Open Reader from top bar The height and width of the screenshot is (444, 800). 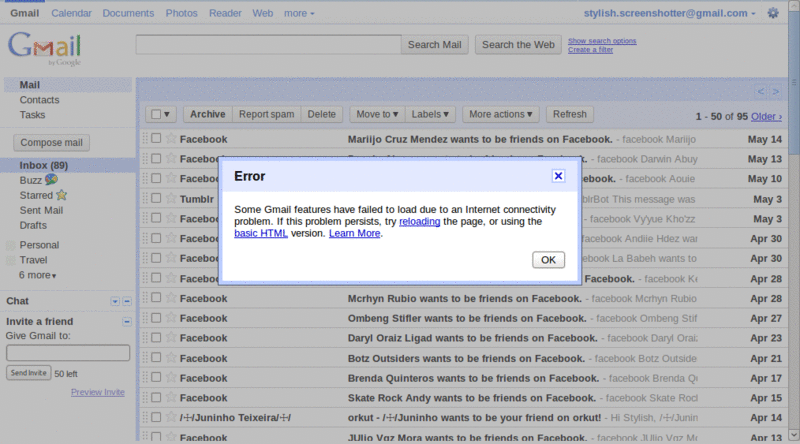[225, 13]
